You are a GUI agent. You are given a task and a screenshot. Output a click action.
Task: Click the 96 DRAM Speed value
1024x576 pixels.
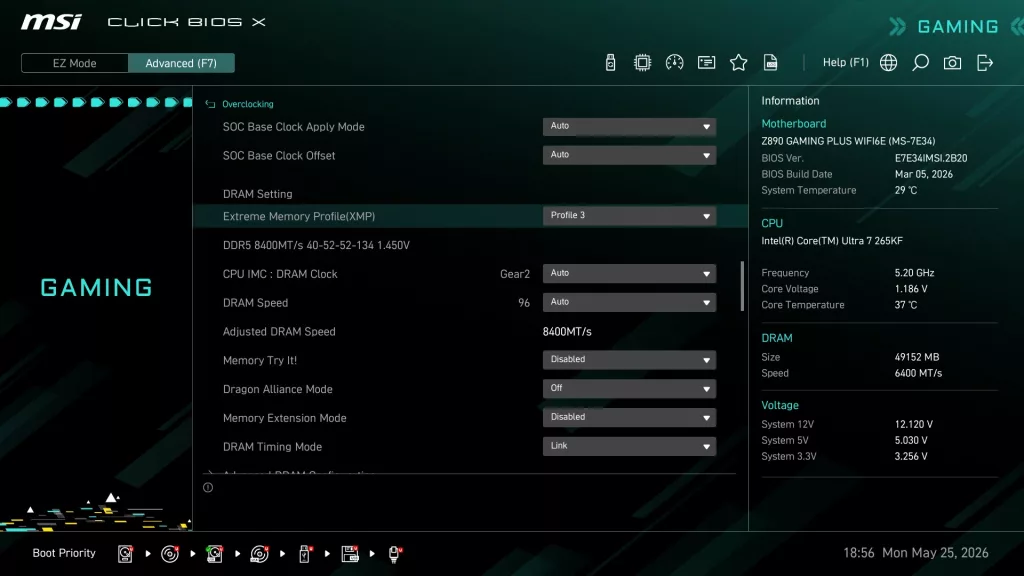524,302
